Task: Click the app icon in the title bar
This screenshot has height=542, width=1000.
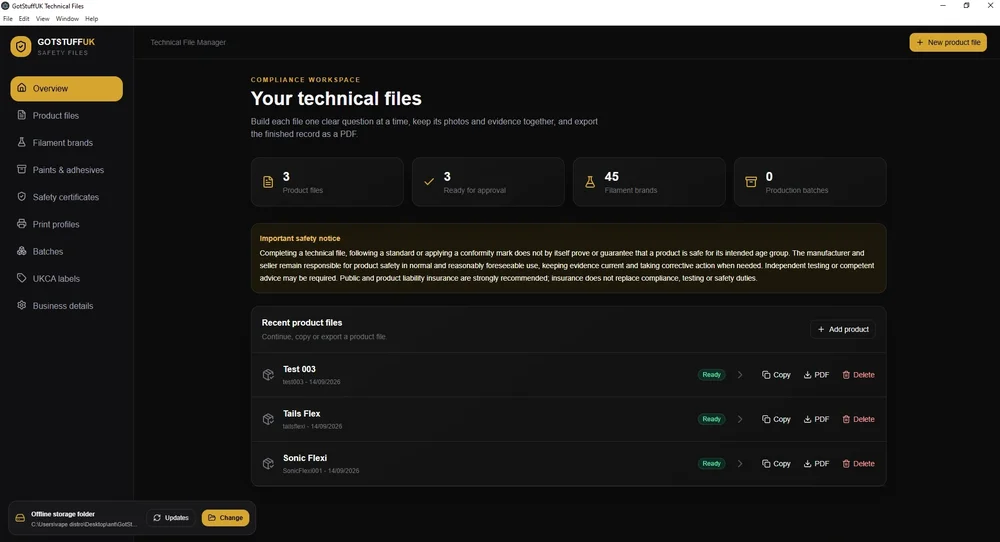Action: pyautogui.click(x=5, y=6)
